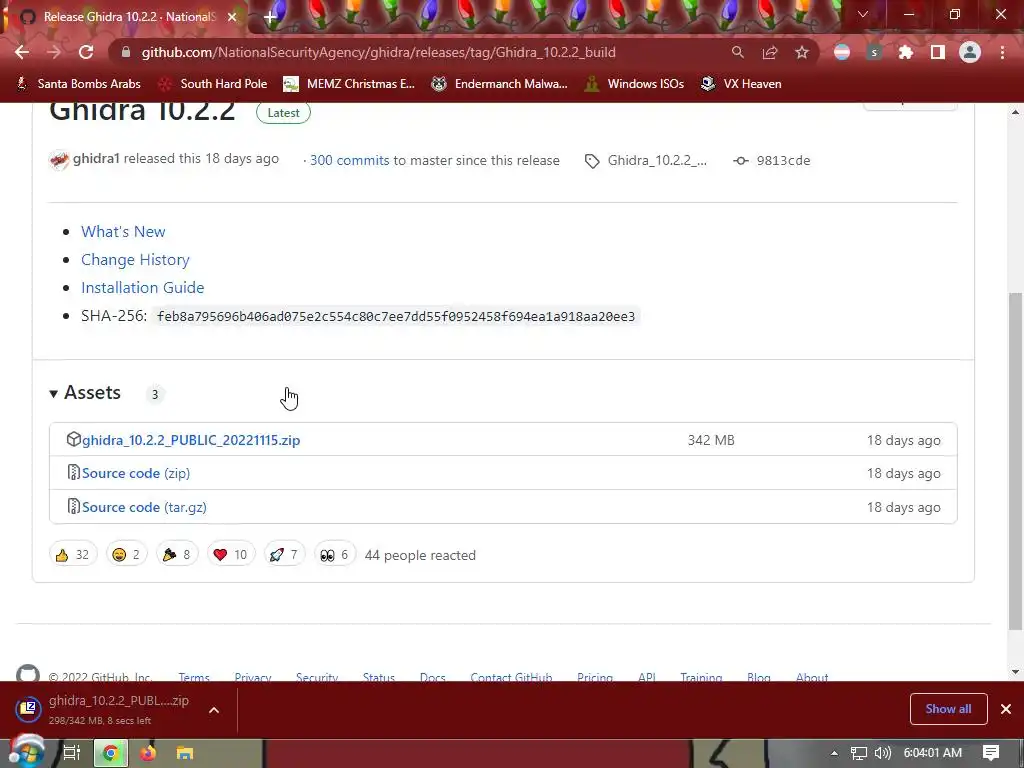Click the 44 people reacted text

pos(420,555)
